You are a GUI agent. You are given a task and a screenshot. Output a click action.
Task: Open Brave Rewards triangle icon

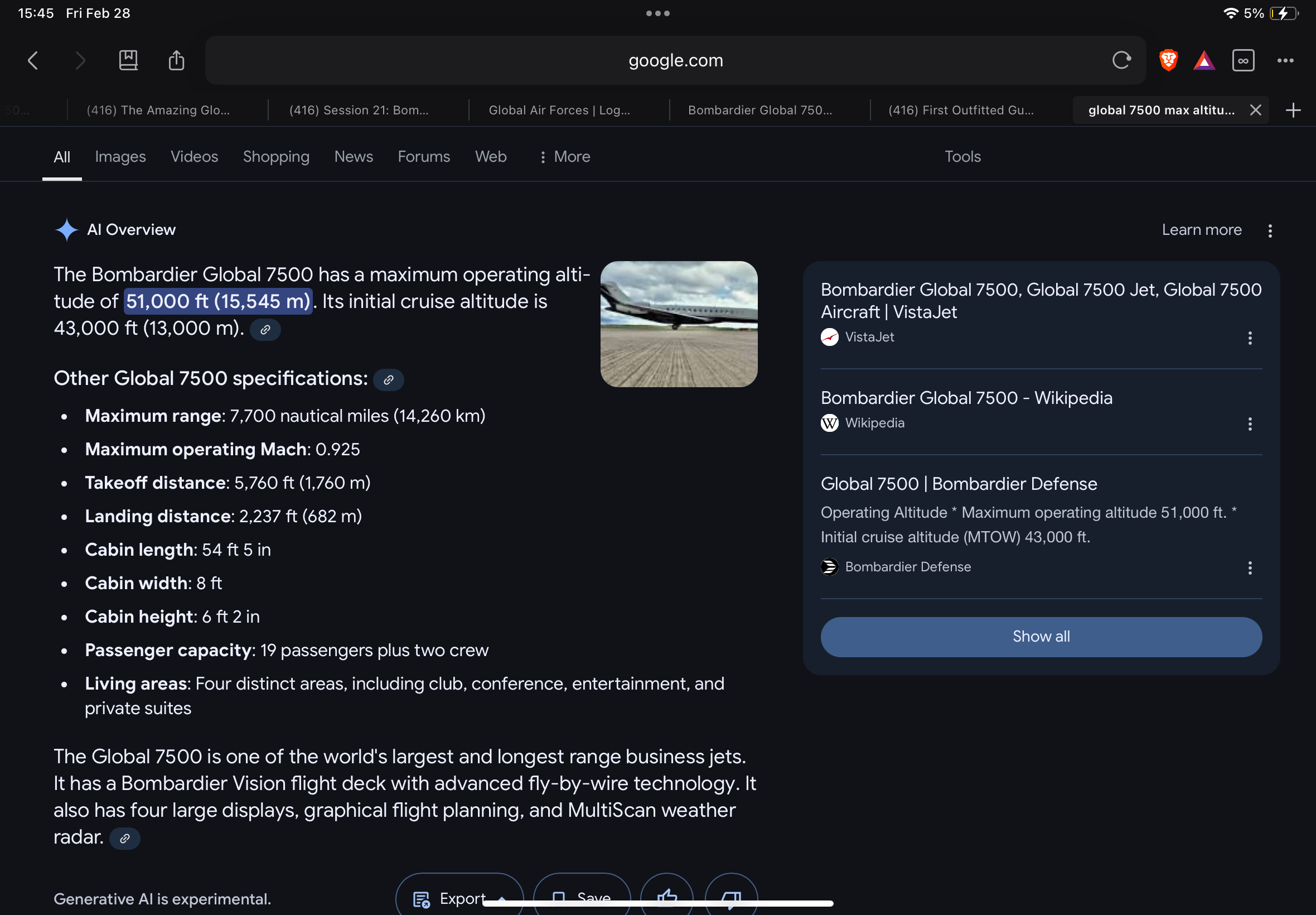click(x=1204, y=60)
